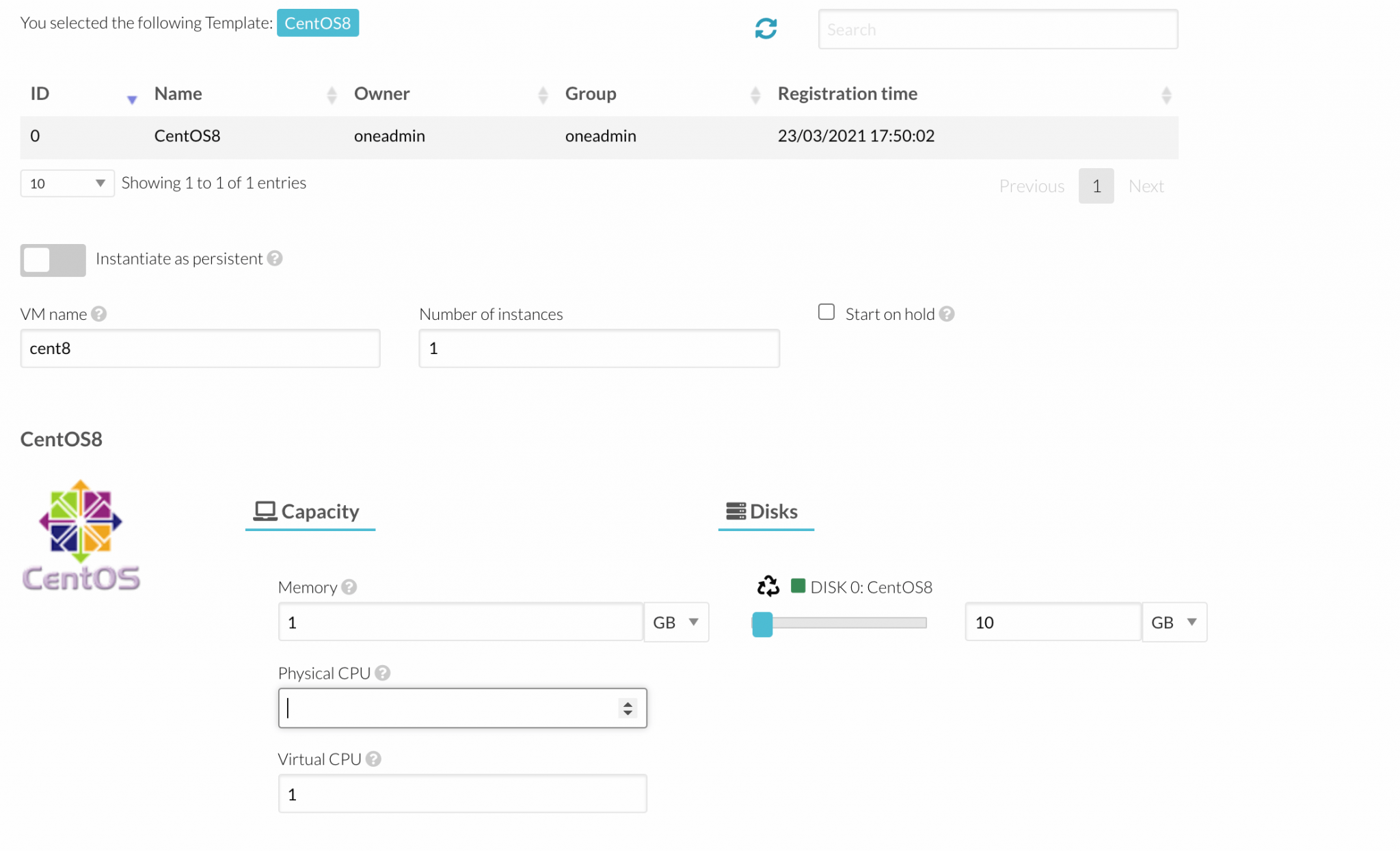Open the disk size GB dropdown

(1174, 622)
